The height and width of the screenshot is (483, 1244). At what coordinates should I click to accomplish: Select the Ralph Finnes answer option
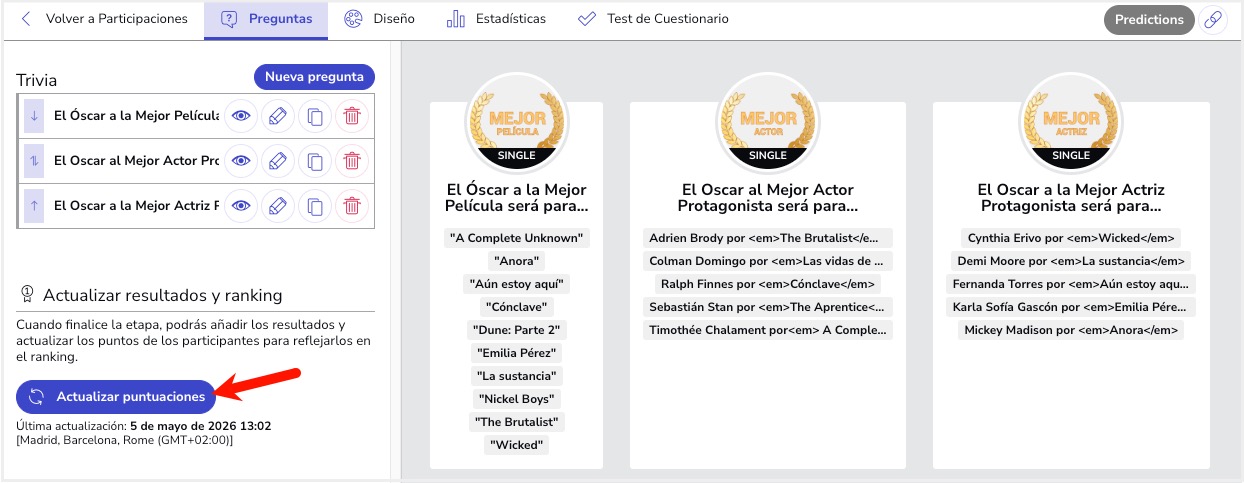(767, 284)
